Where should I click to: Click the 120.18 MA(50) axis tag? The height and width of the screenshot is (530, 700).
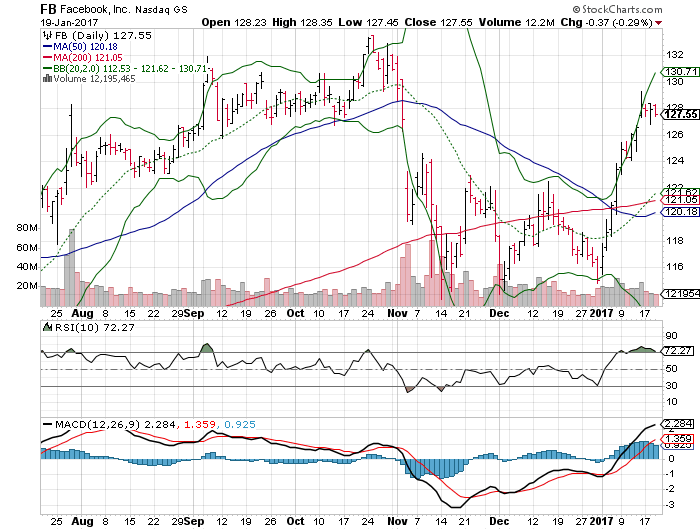(x=681, y=212)
